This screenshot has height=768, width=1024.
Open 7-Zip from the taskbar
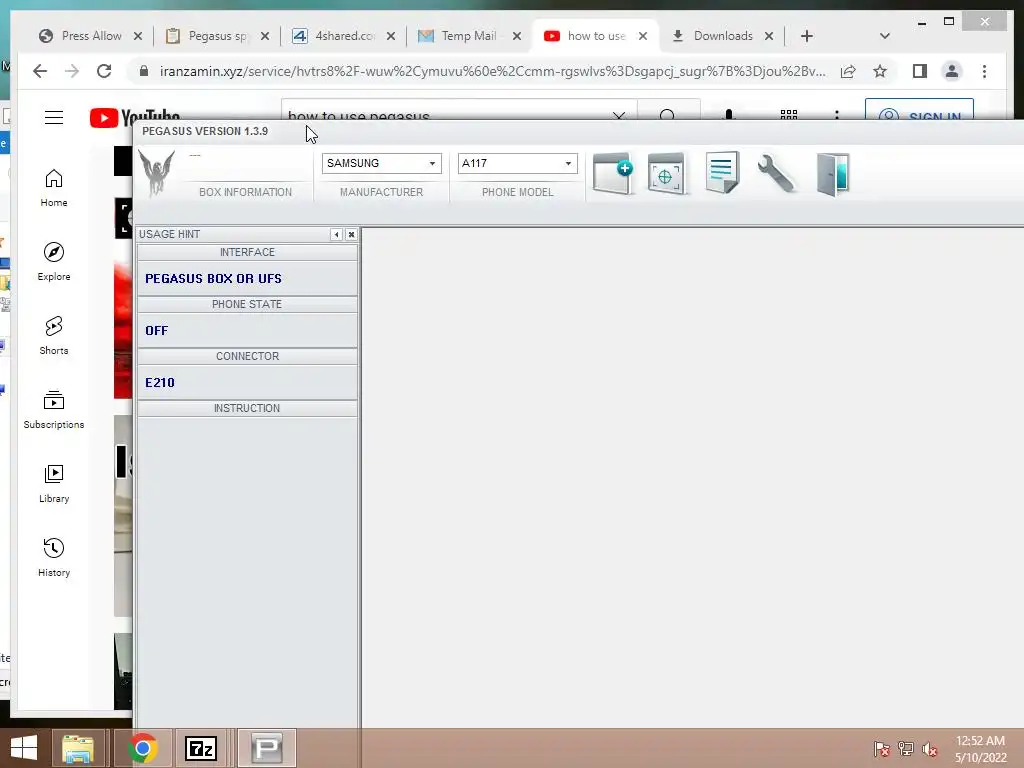point(200,748)
